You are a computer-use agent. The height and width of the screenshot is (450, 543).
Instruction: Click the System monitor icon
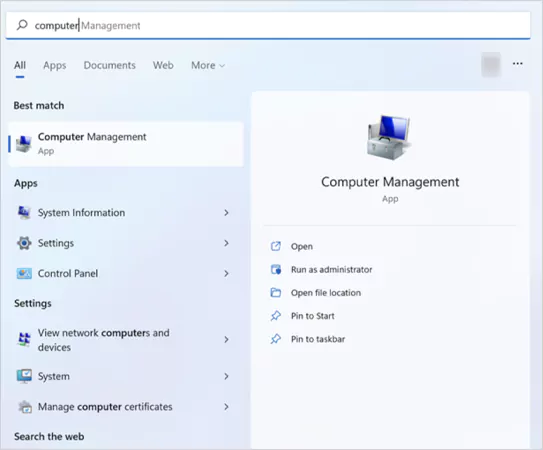pos(24,376)
